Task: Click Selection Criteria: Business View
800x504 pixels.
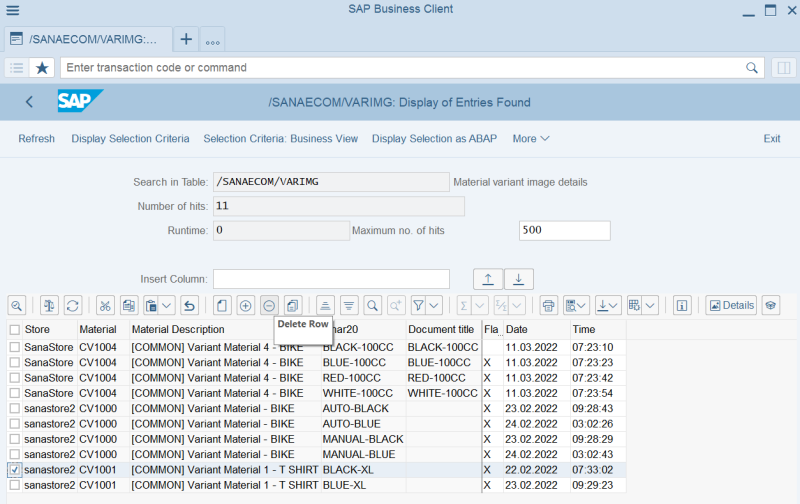Action: 281,139
